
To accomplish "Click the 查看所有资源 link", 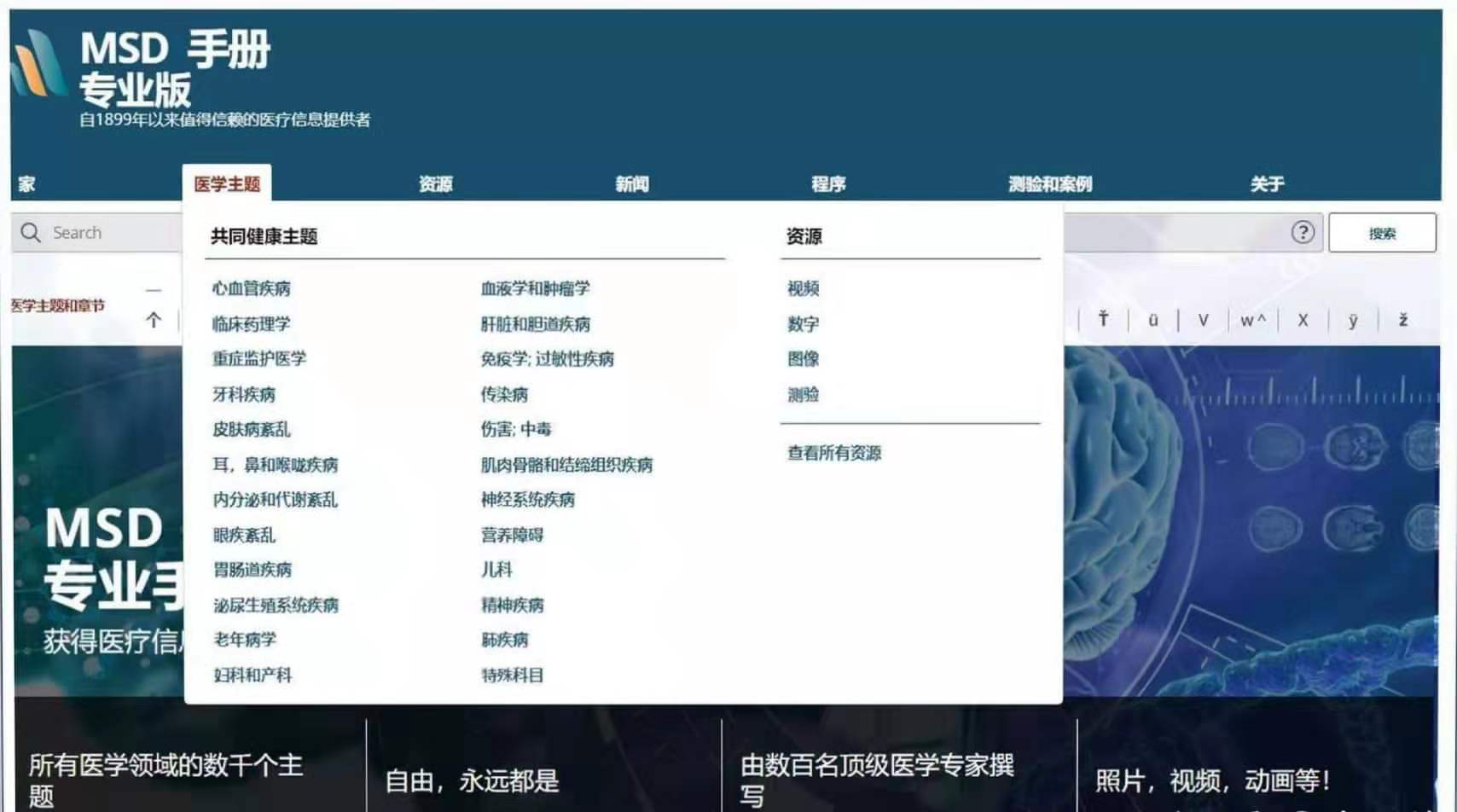I will (x=833, y=454).
